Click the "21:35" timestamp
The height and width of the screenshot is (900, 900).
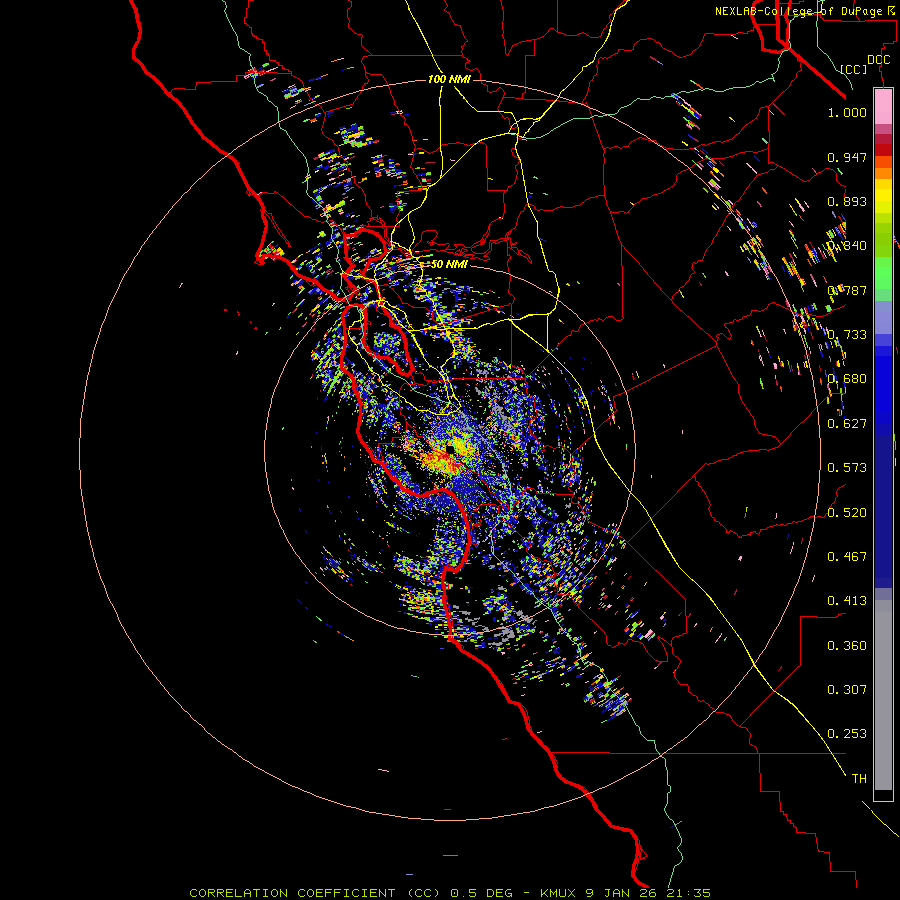click(x=689, y=893)
